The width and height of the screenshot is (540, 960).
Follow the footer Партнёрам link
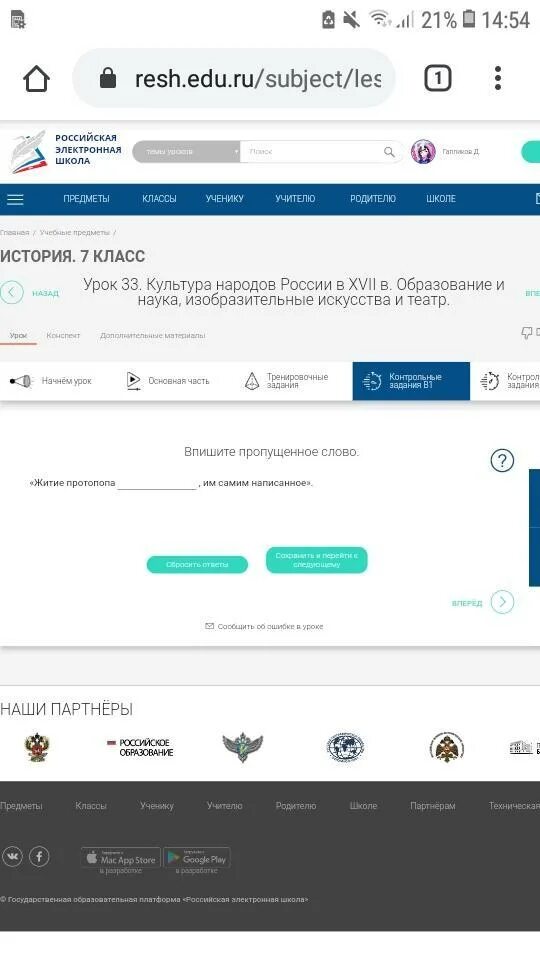coord(433,806)
